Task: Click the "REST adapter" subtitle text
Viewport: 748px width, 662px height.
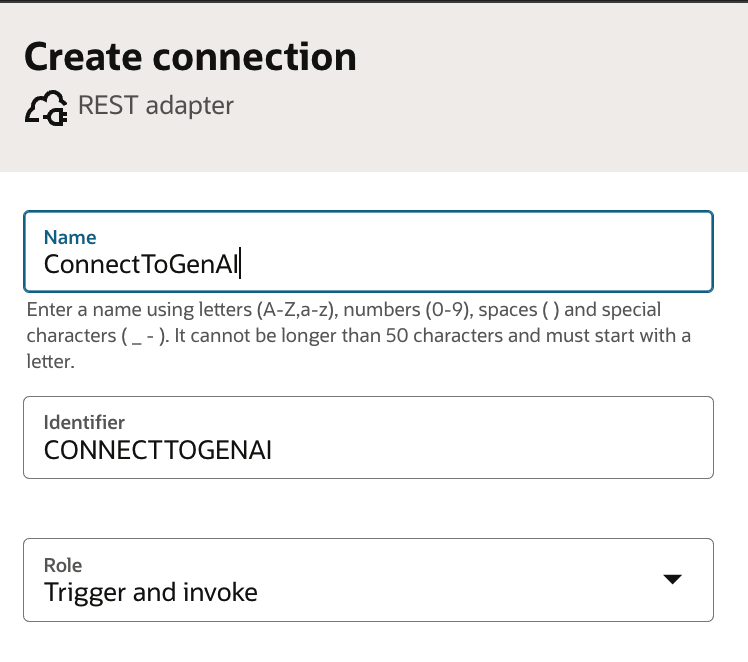Action: pyautogui.click(x=156, y=105)
